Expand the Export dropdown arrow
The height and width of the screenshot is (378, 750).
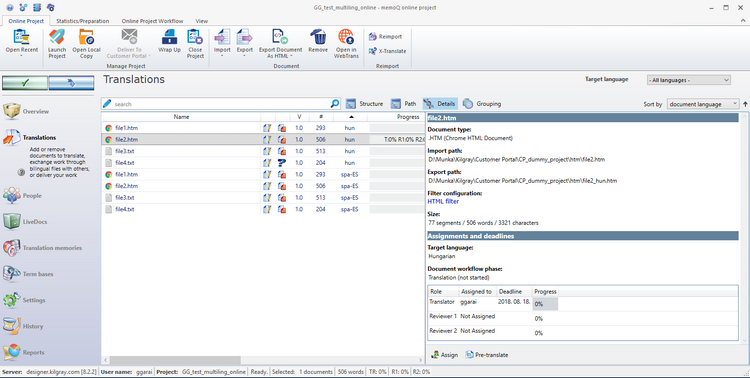coord(244,56)
